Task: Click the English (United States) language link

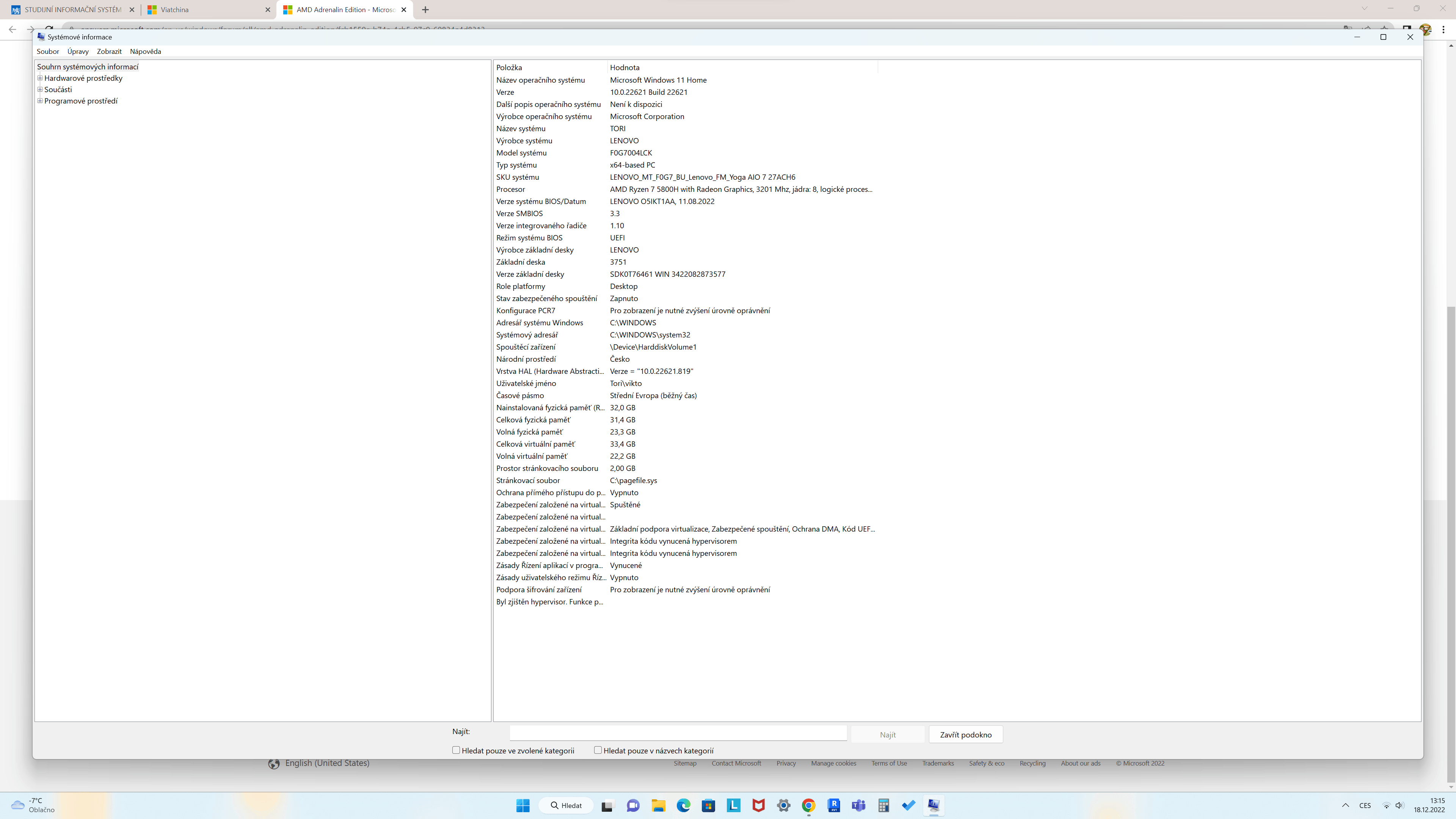Action: pyautogui.click(x=327, y=763)
